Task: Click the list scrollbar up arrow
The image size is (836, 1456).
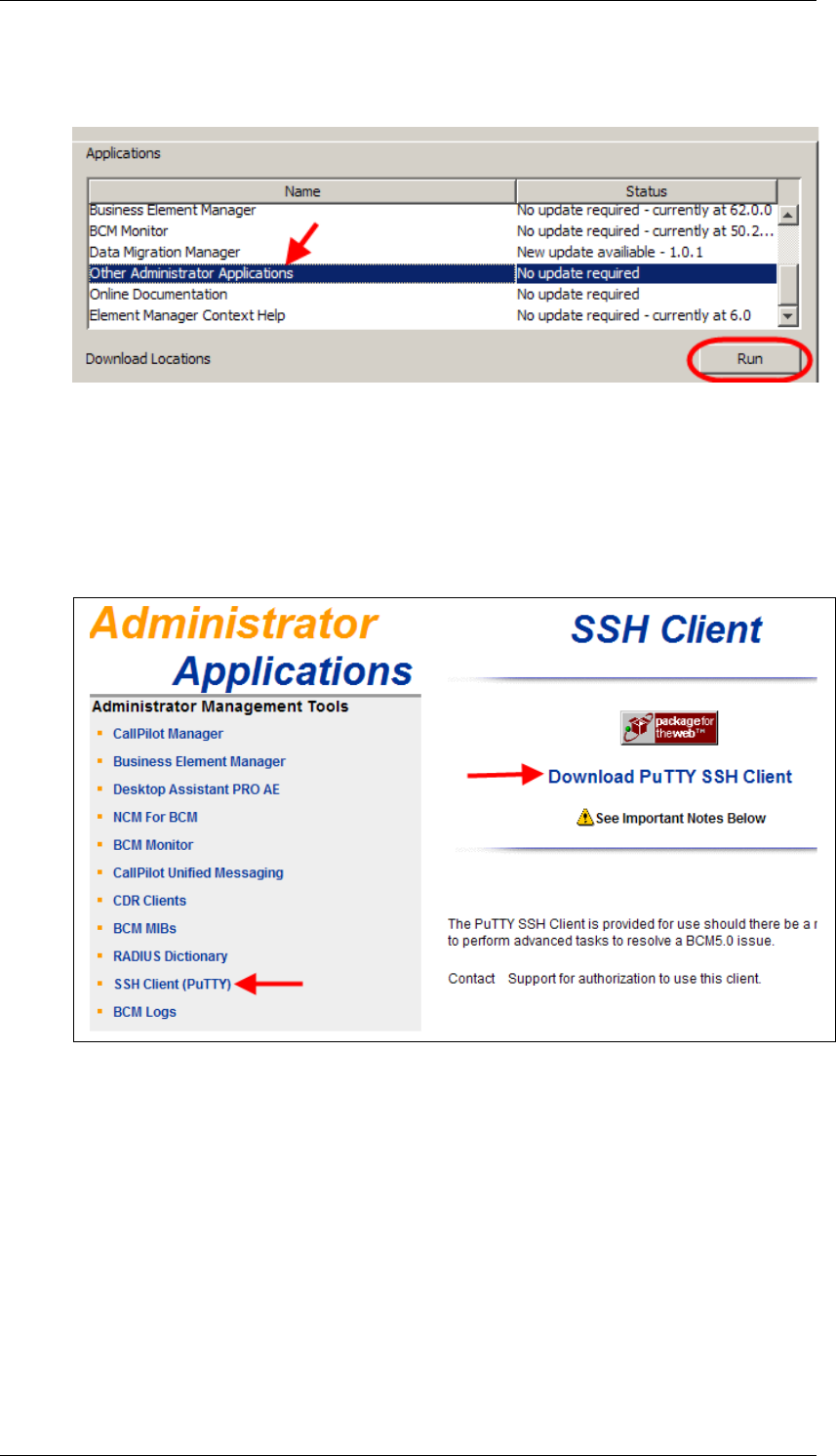Action: 789,215
